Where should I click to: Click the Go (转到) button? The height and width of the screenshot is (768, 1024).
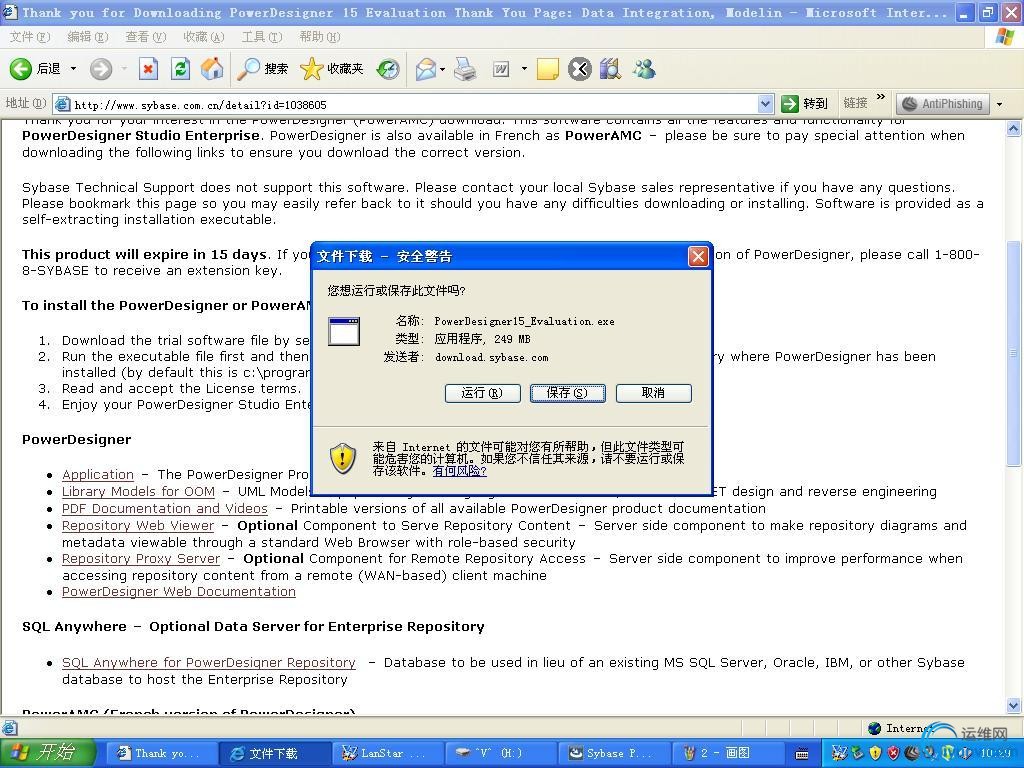805,103
